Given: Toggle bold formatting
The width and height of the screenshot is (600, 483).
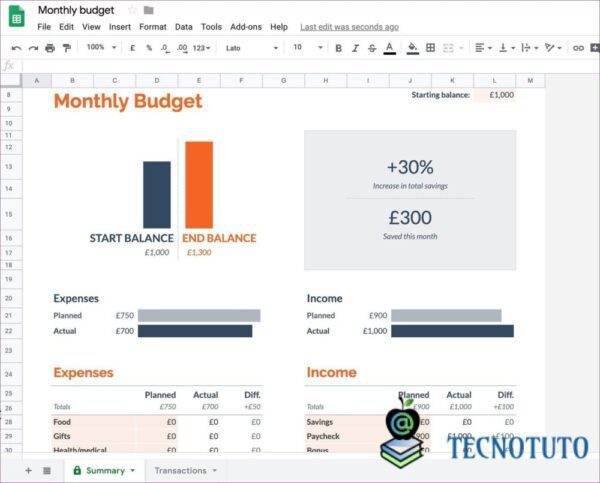Looking at the screenshot, I should (x=338, y=48).
